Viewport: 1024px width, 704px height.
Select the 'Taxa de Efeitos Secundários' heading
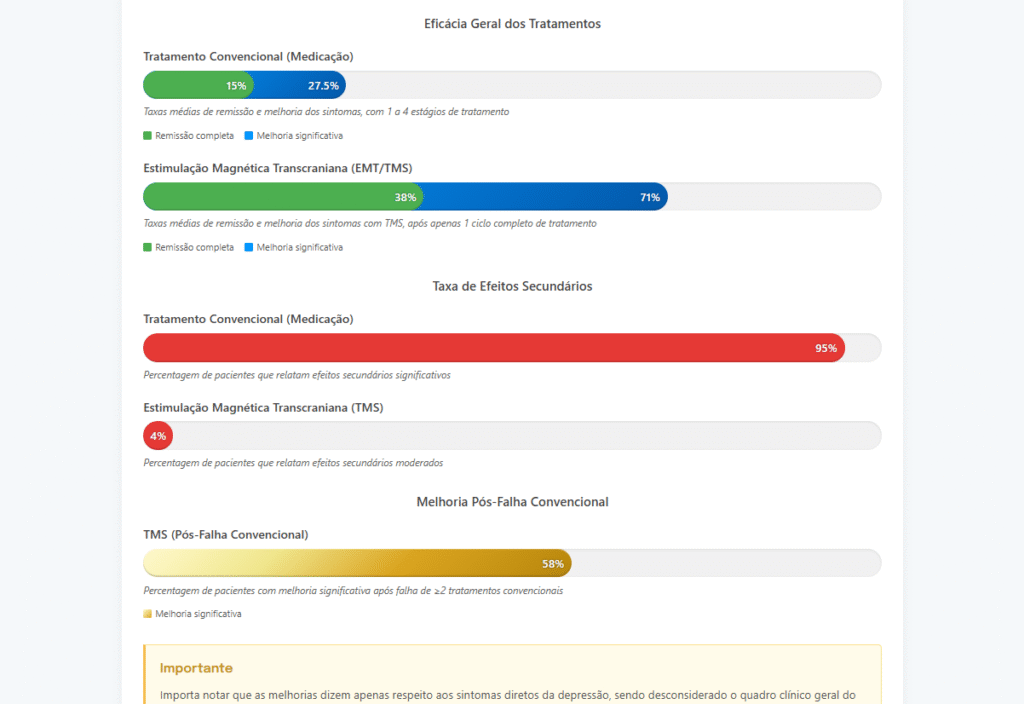tap(512, 286)
